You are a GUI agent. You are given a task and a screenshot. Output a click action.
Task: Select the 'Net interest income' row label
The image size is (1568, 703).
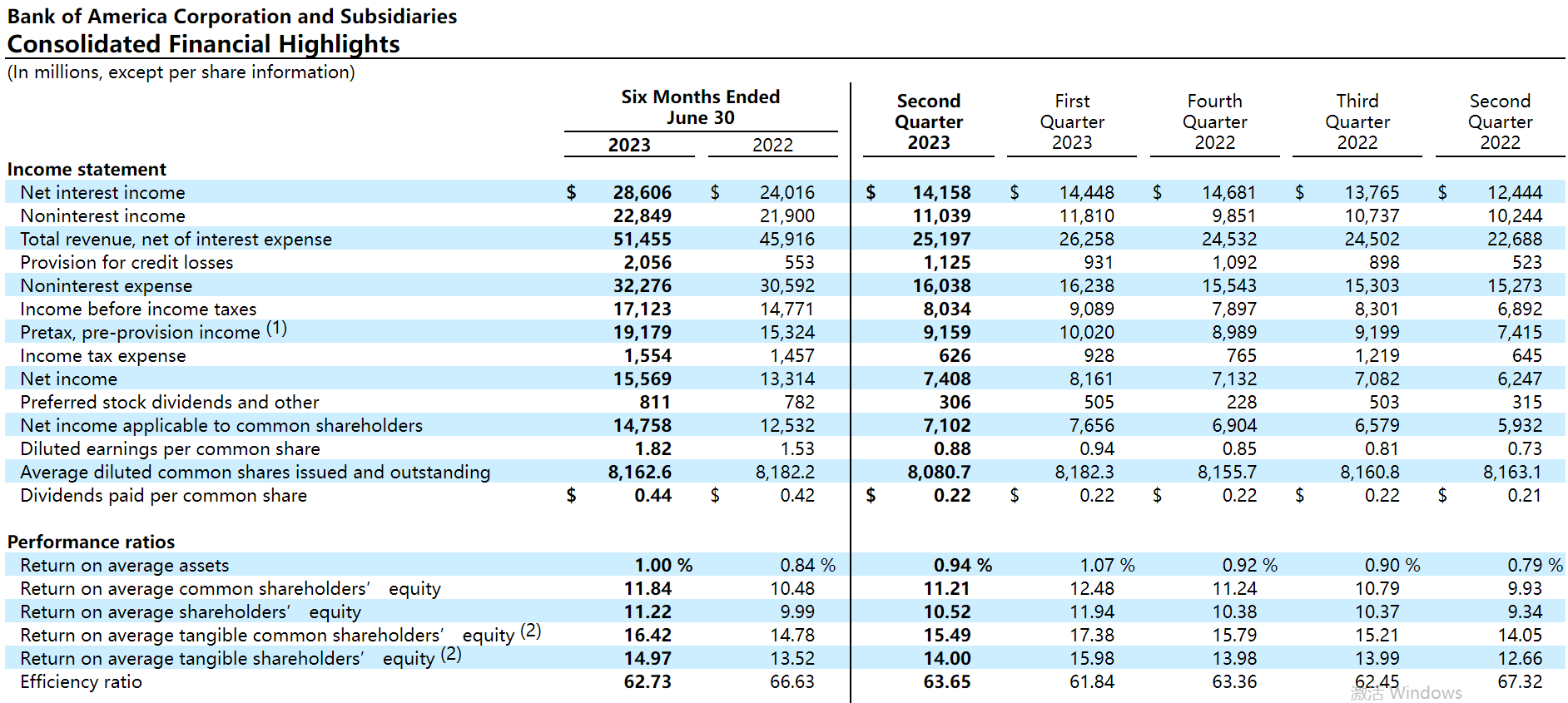tap(103, 192)
